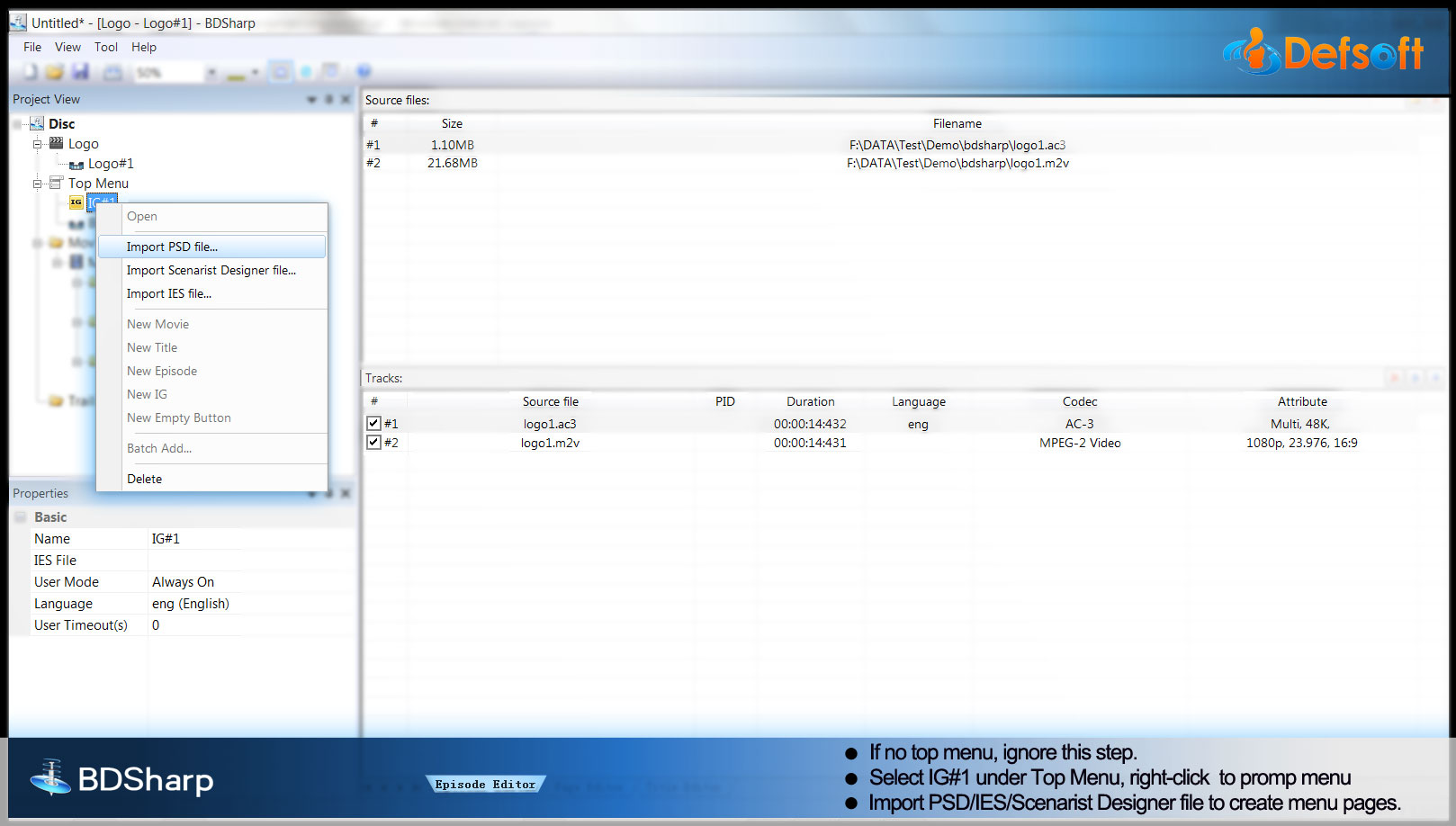Click track source logo1.m2v cell

click(x=550, y=443)
